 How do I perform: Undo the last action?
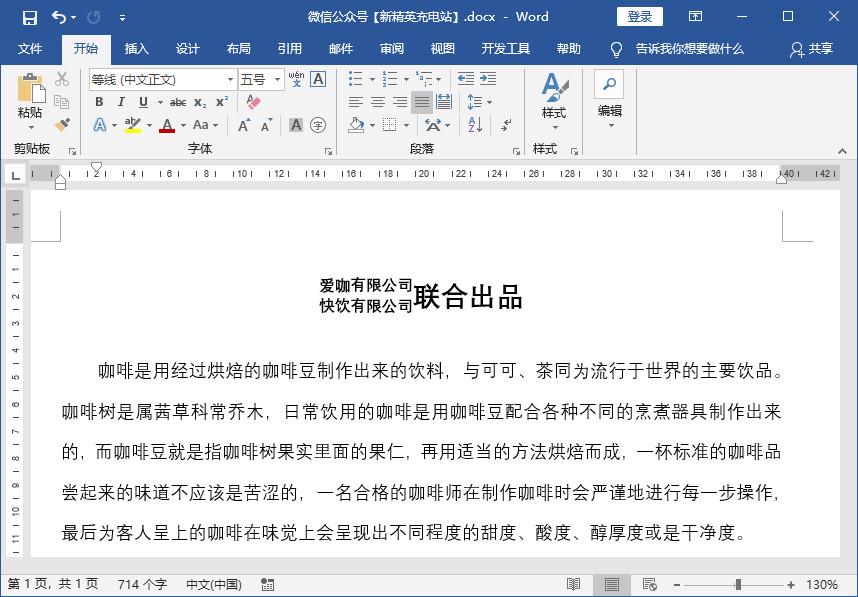pyautogui.click(x=59, y=18)
